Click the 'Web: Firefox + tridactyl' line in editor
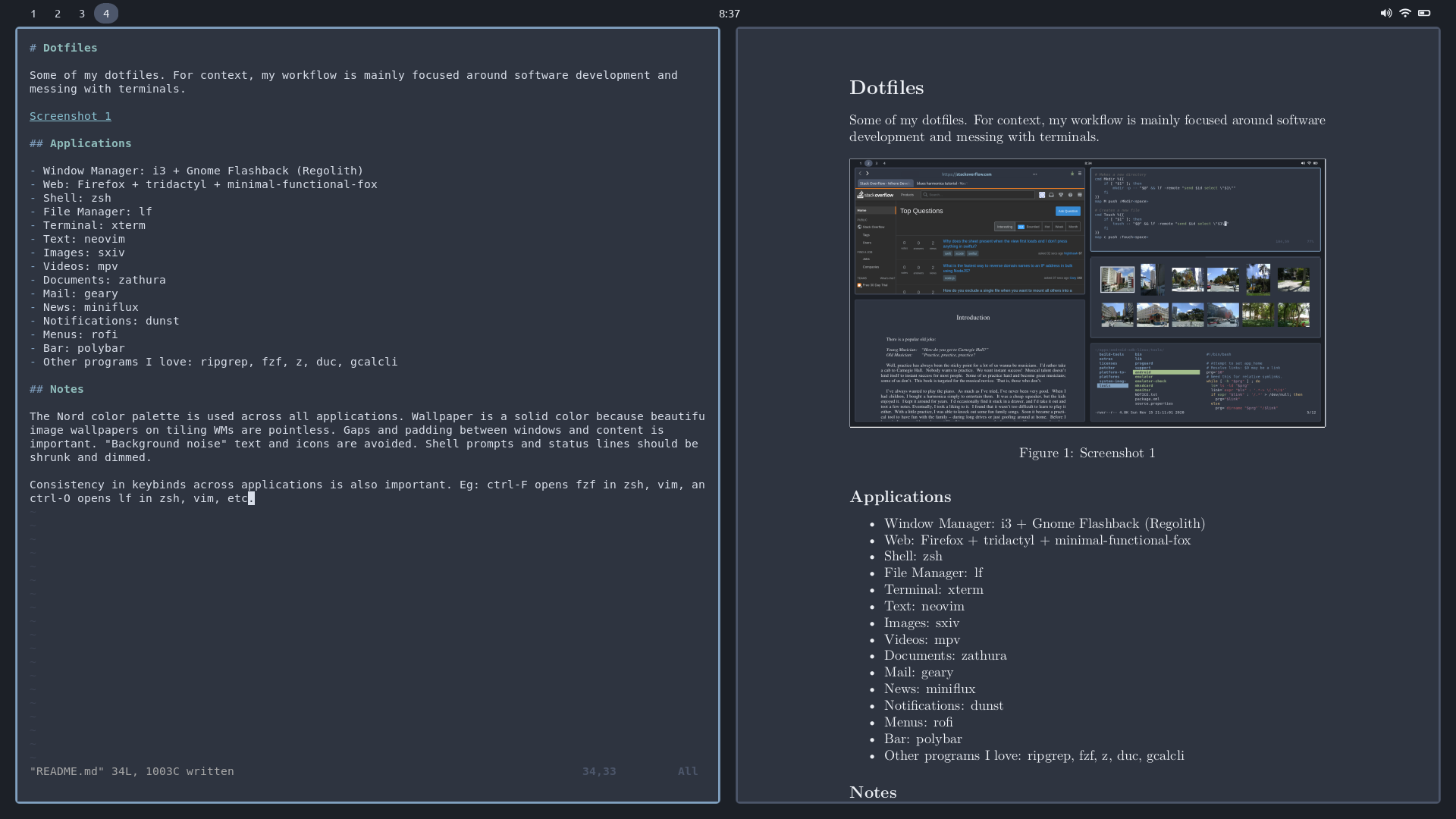Image resolution: width=1456 pixels, height=819 pixels. coord(203,184)
